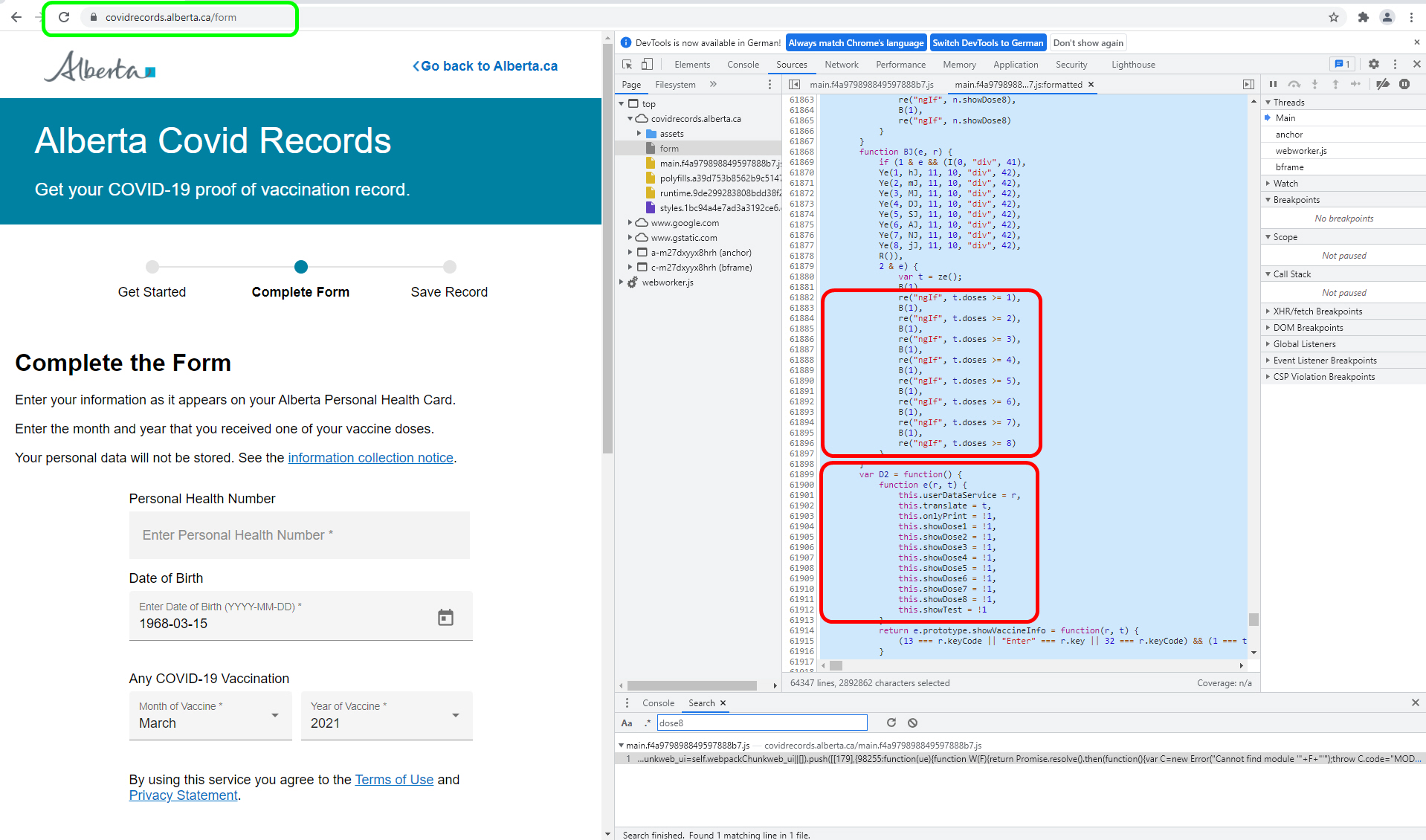This screenshot has height=840, width=1426.
Task: Open DevTools settings gear
Action: 1374,65
